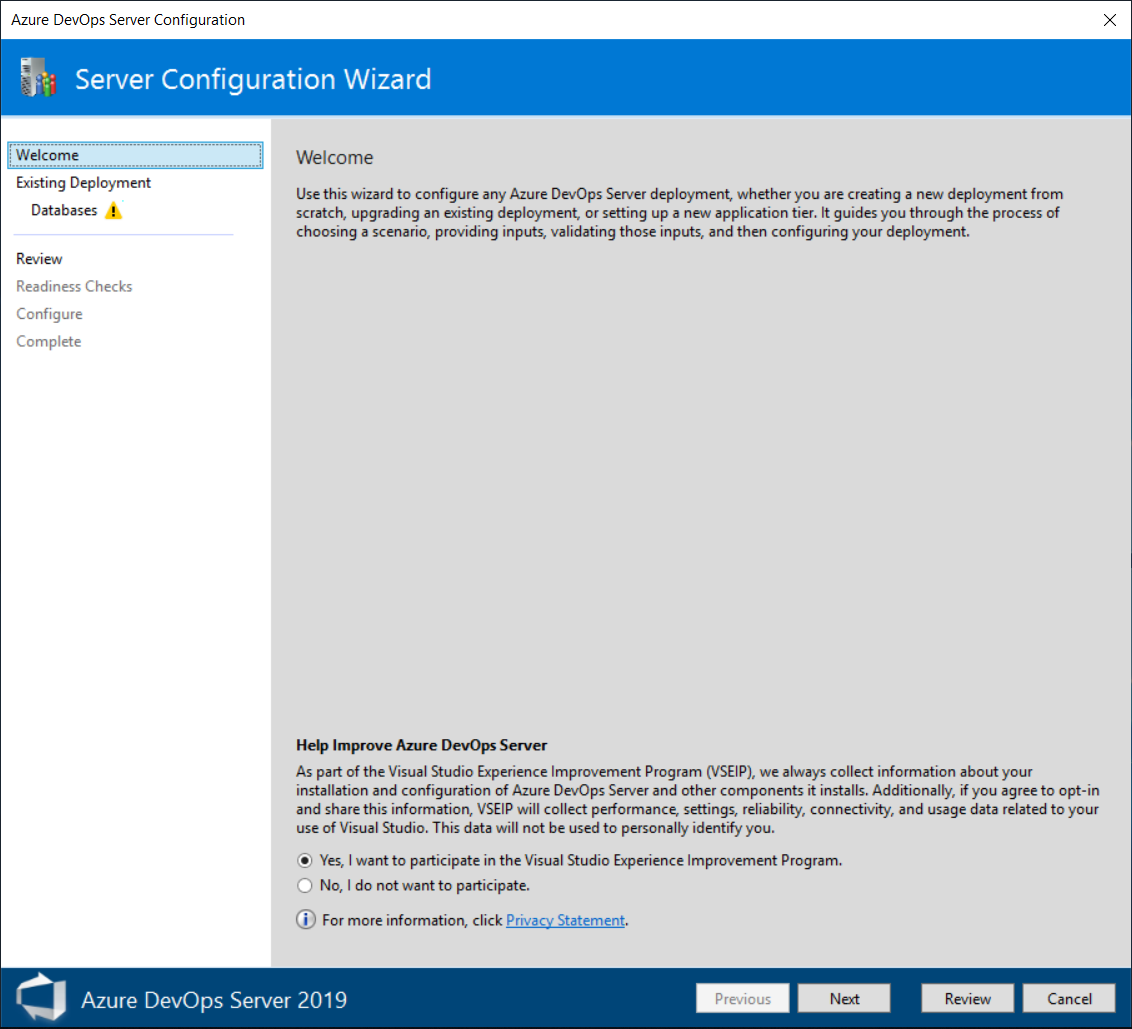This screenshot has height=1029, width=1132.
Task: Open the Privacy Statement link
Action: click(565, 920)
